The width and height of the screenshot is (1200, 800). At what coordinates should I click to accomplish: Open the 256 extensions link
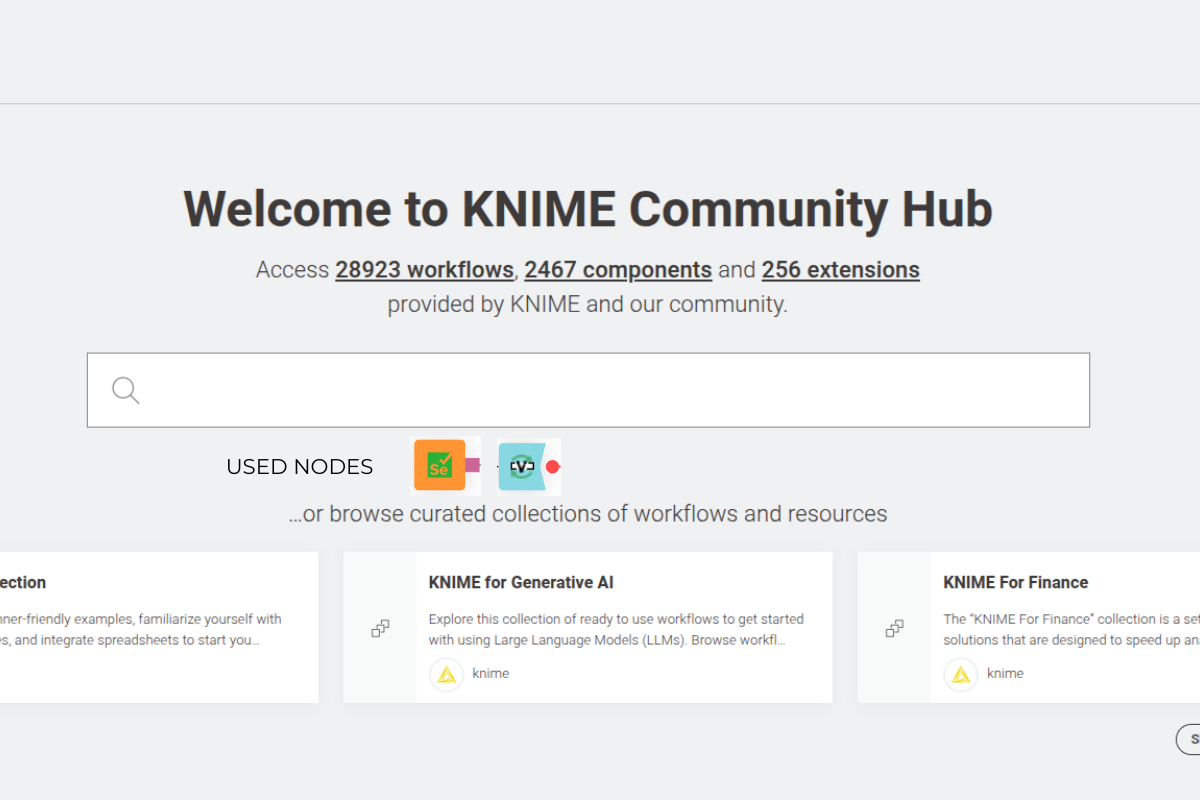pyautogui.click(x=840, y=270)
